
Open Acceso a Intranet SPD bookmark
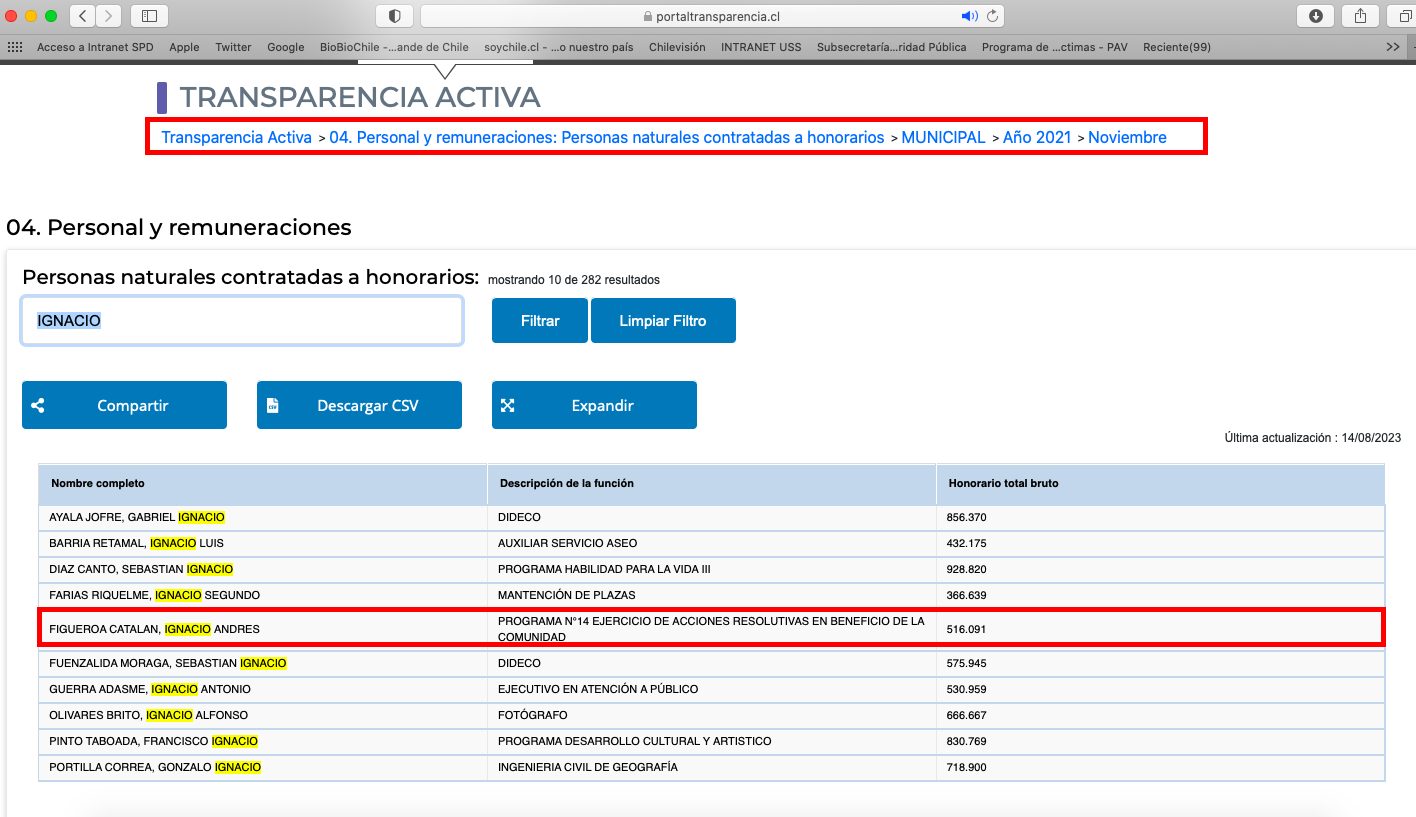point(95,47)
